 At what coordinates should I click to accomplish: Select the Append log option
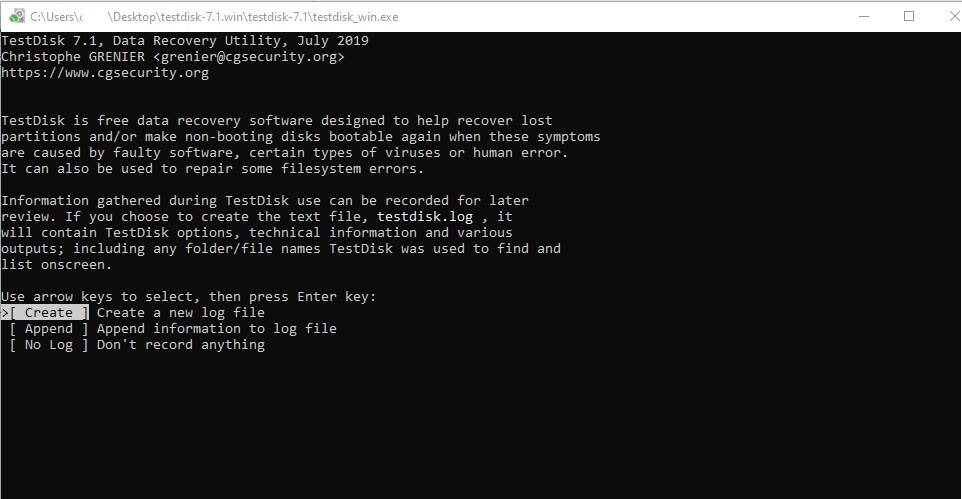tap(49, 328)
